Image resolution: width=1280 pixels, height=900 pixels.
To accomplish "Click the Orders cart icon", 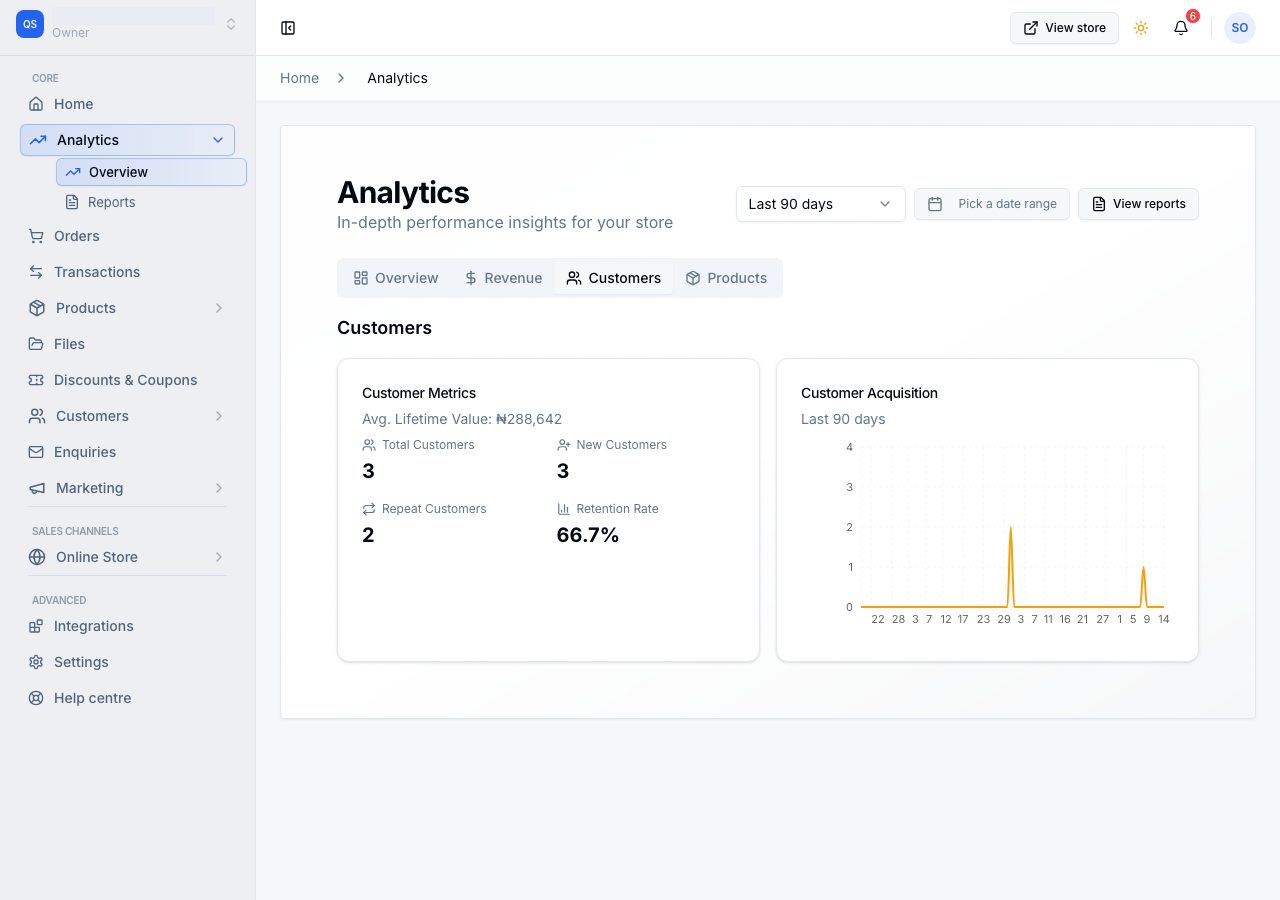I will pyautogui.click(x=36, y=236).
